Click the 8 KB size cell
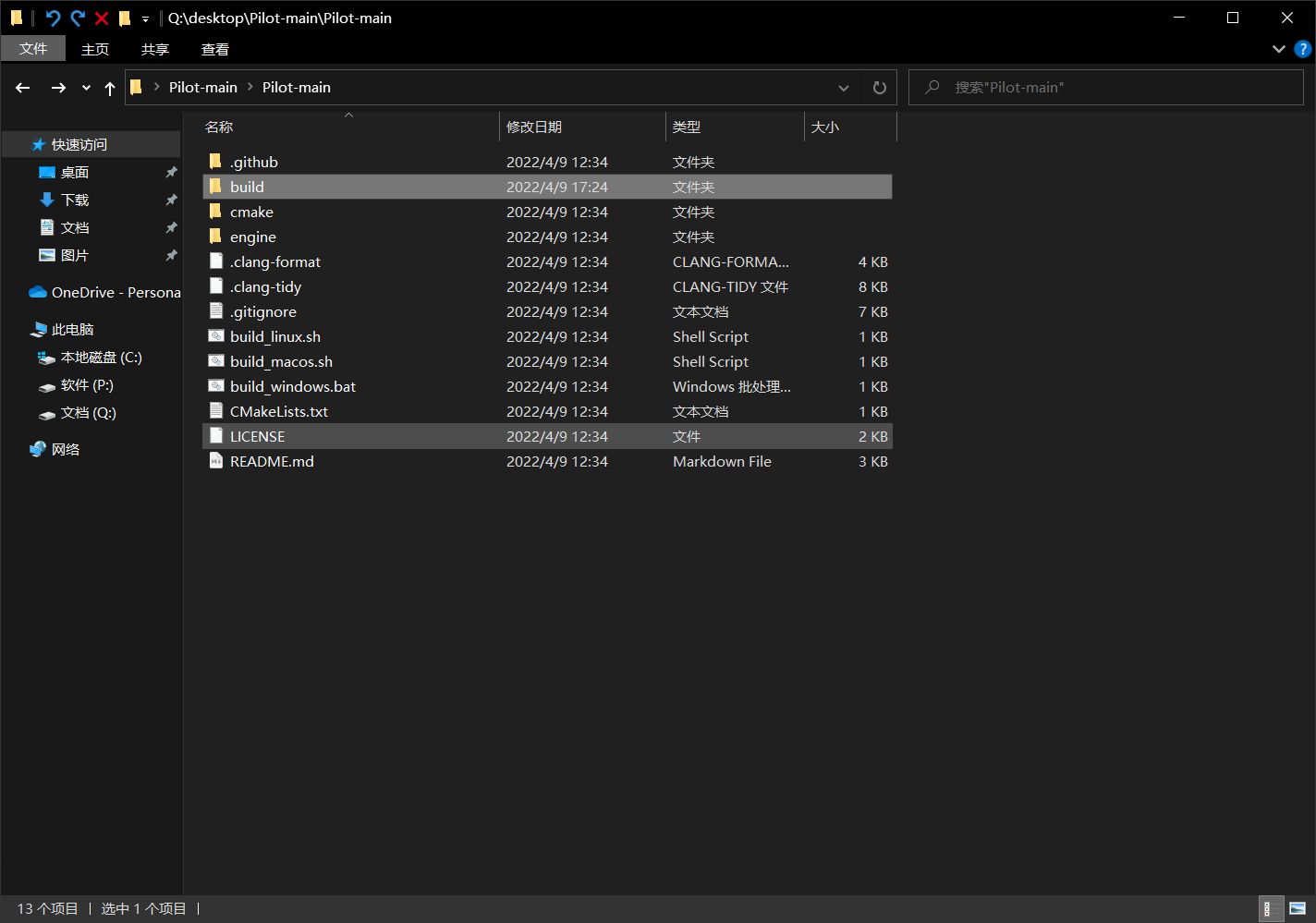Image resolution: width=1316 pixels, height=923 pixels. click(x=873, y=287)
